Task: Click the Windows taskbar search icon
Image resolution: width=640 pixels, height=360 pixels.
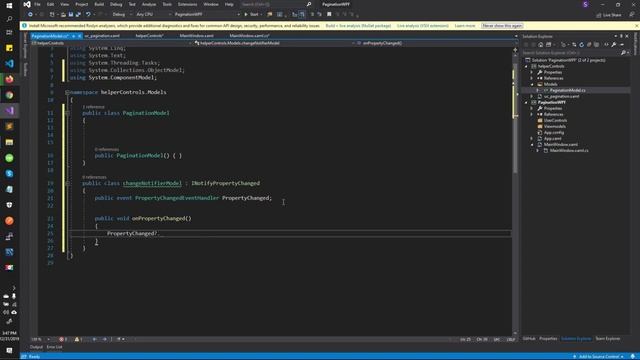Action: tap(9, 19)
